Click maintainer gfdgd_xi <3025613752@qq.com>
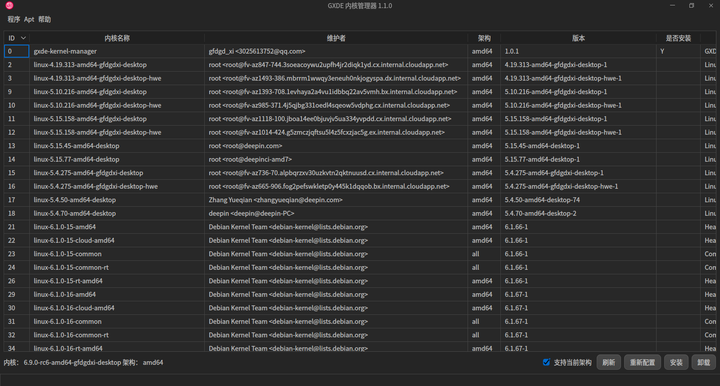Screen dimensions: 720x386 coord(257,51)
